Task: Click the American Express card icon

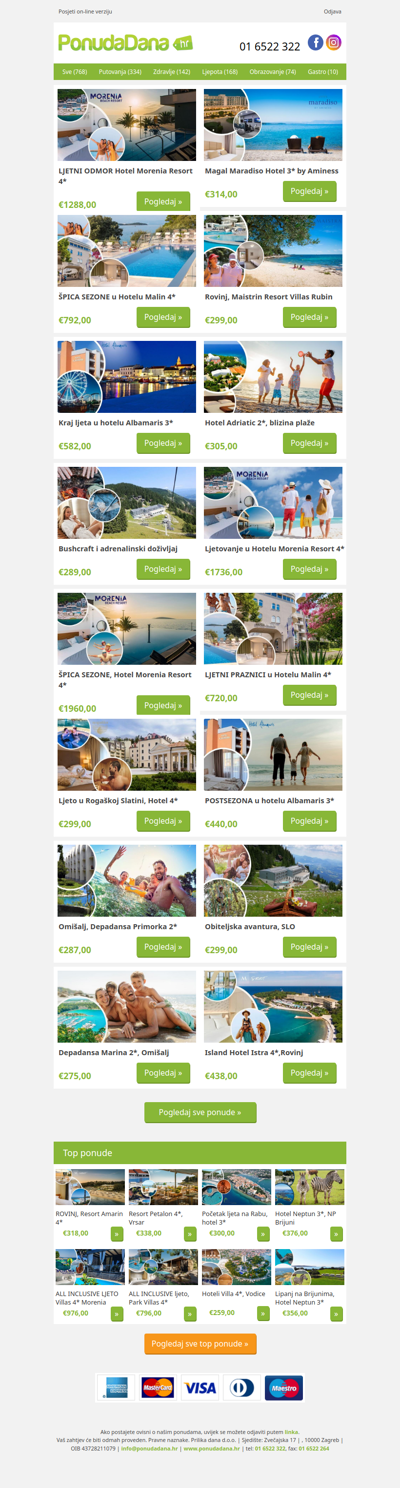Action: tap(116, 1388)
